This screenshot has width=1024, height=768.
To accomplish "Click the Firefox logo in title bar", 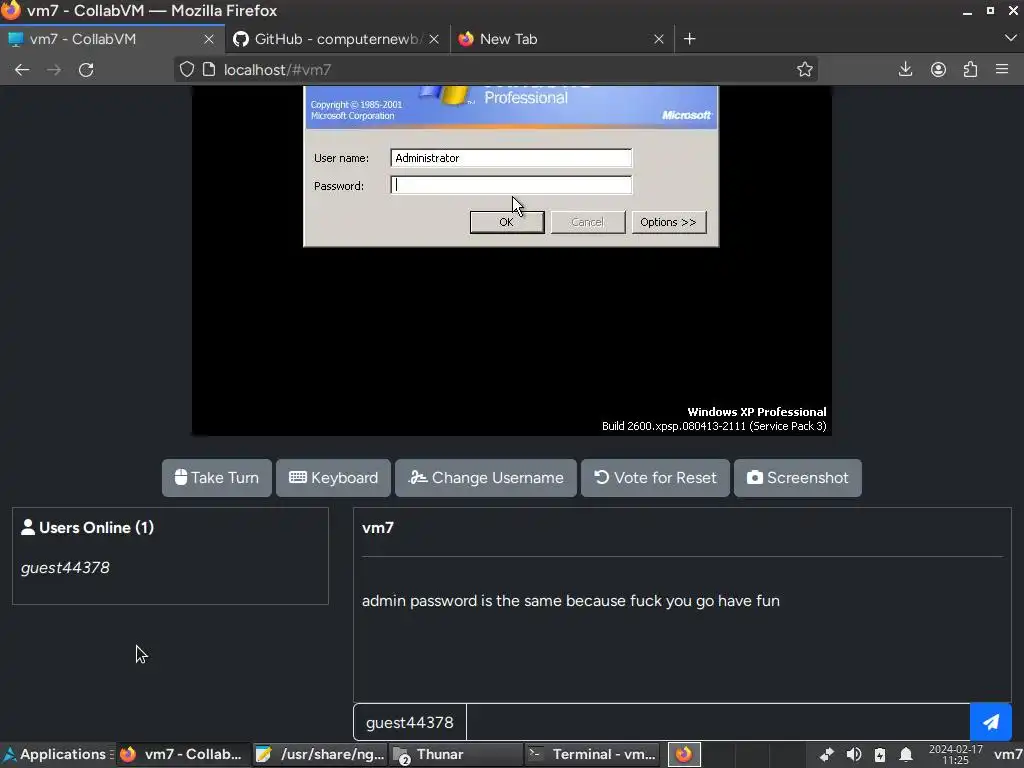I will pos(11,10).
